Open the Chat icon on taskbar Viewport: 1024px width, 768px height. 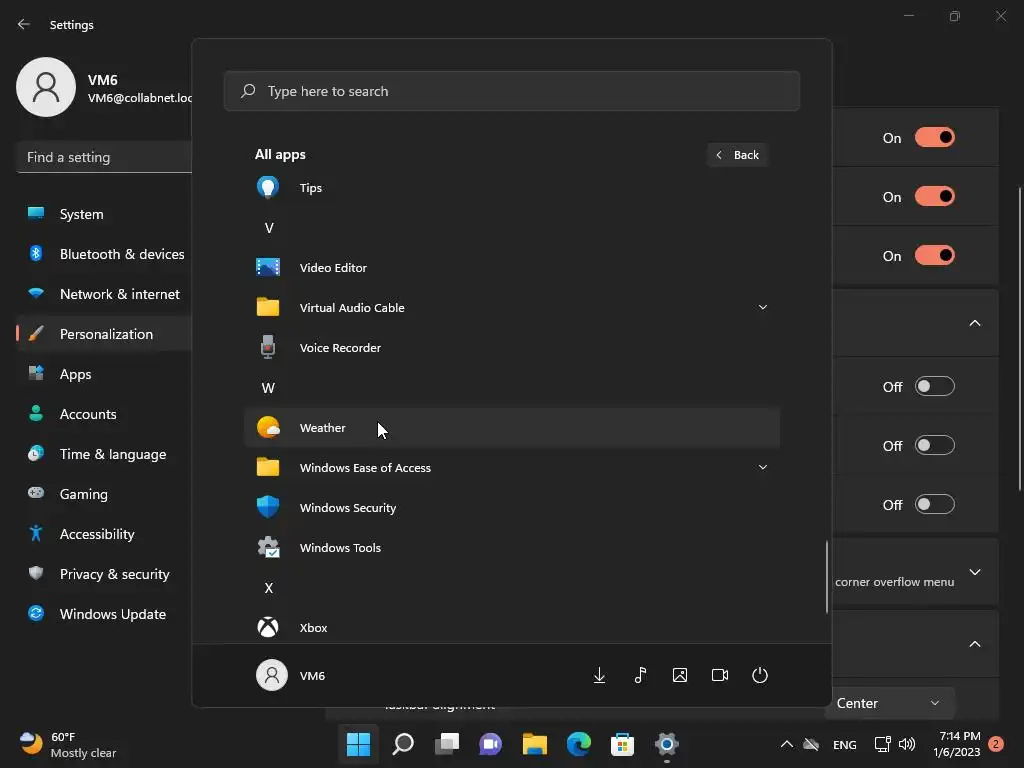[490, 744]
